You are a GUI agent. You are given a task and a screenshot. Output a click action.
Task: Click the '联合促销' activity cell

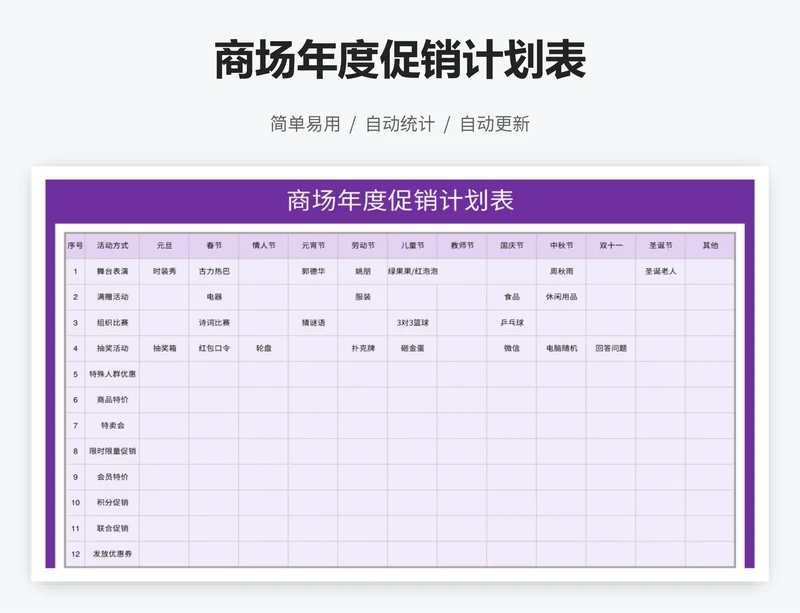point(112,528)
